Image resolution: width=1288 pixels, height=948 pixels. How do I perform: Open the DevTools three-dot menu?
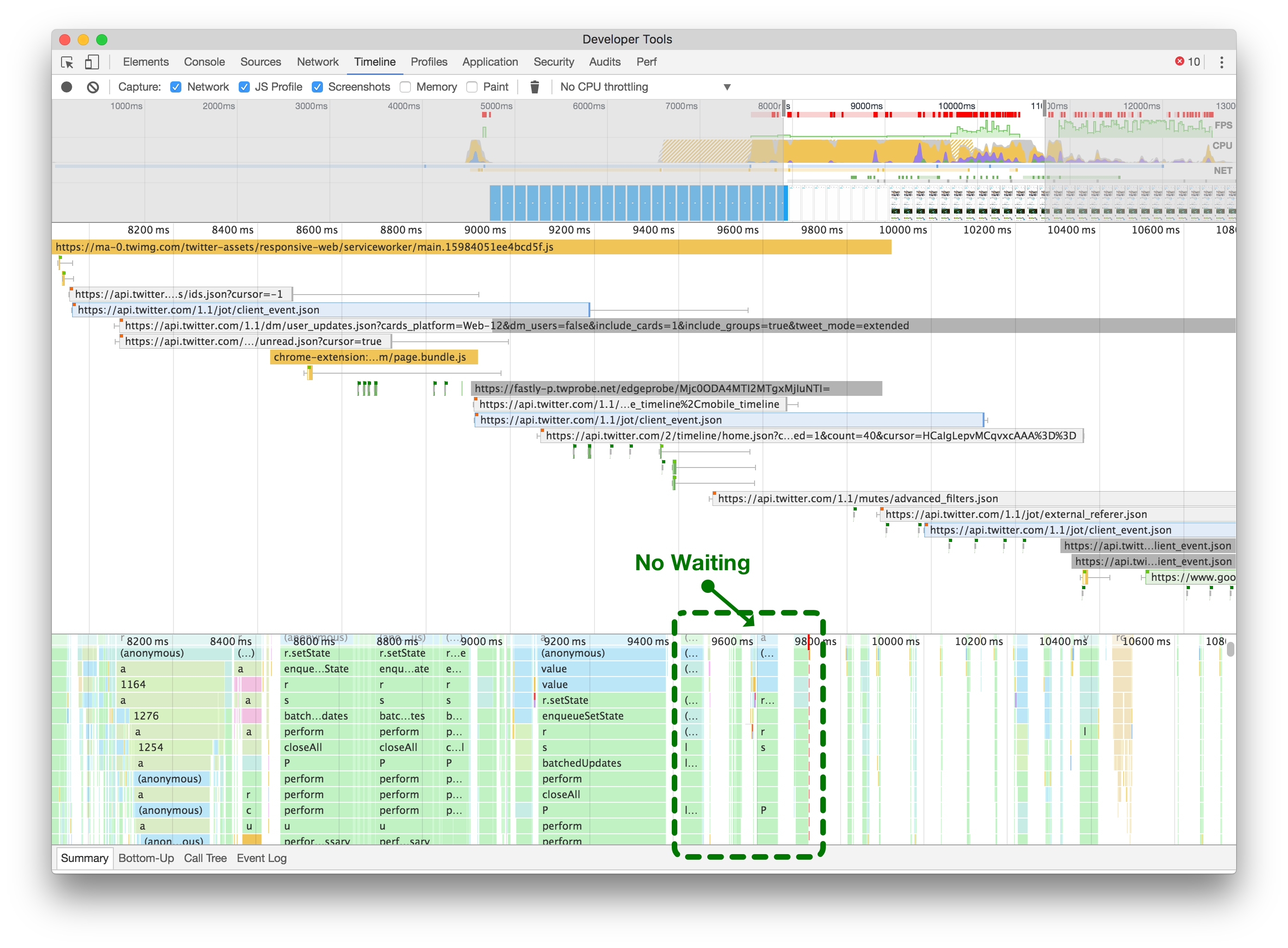pos(1221,62)
